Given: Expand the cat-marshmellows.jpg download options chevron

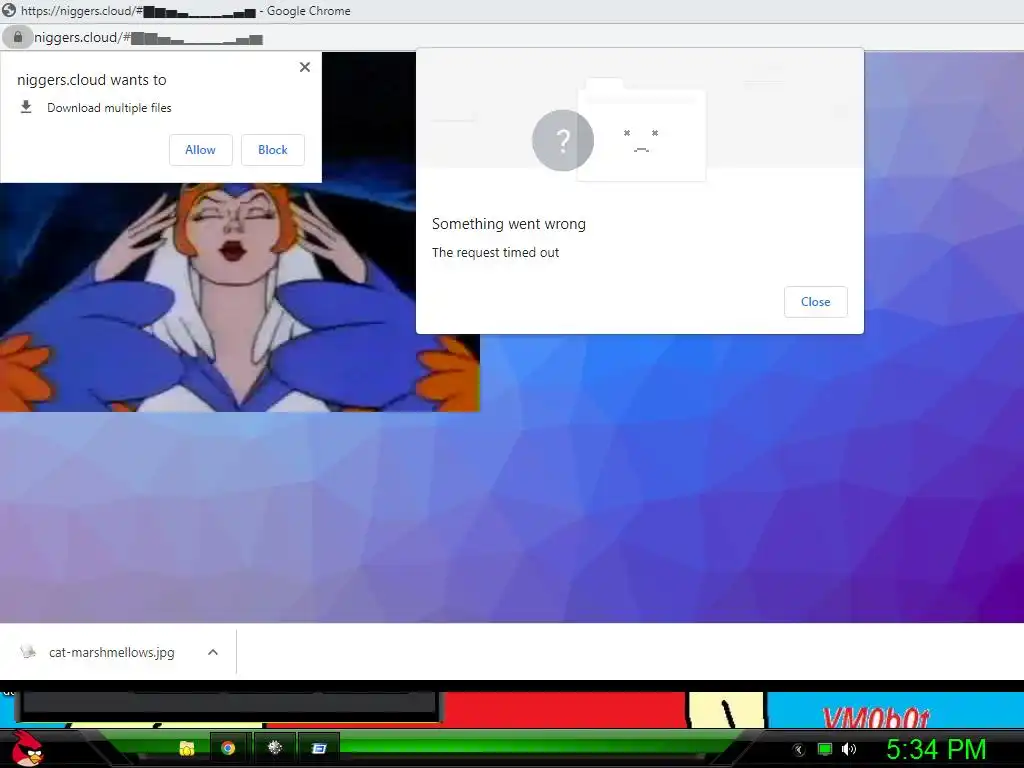Looking at the screenshot, I should (x=213, y=652).
